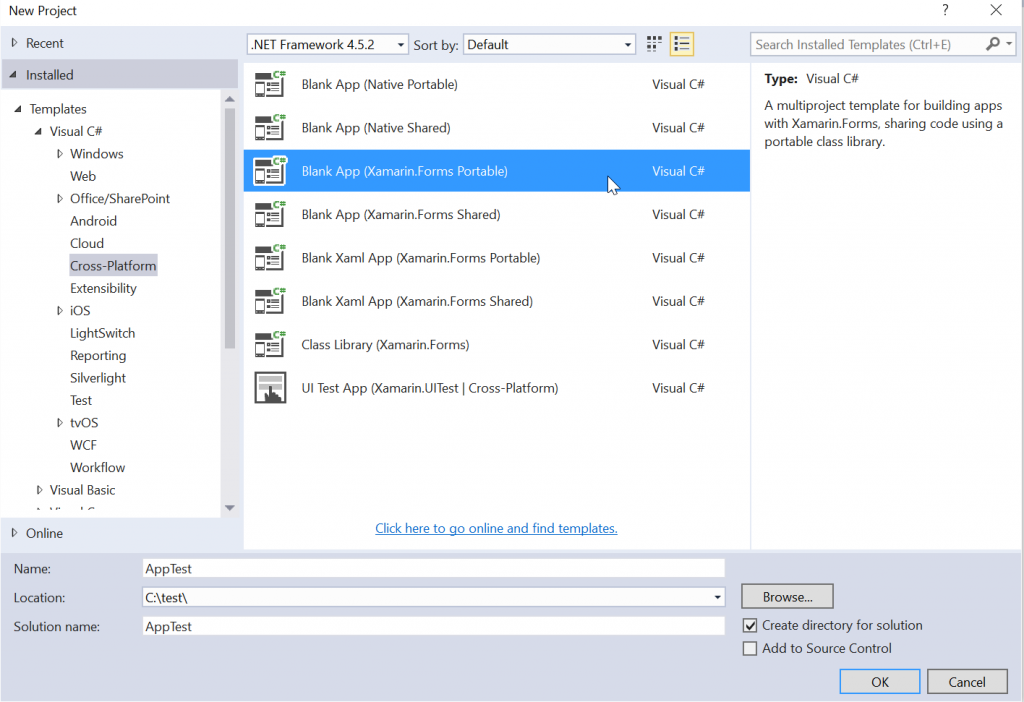Viewport: 1024px width, 702px height.
Task: Click the search magnifier icon
Action: pyautogui.click(x=993, y=44)
